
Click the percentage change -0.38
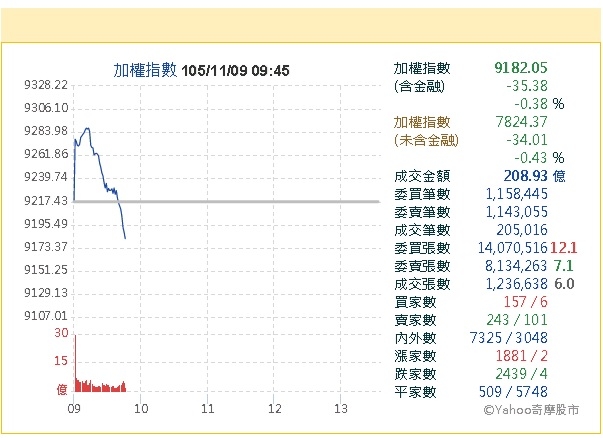click(x=531, y=104)
